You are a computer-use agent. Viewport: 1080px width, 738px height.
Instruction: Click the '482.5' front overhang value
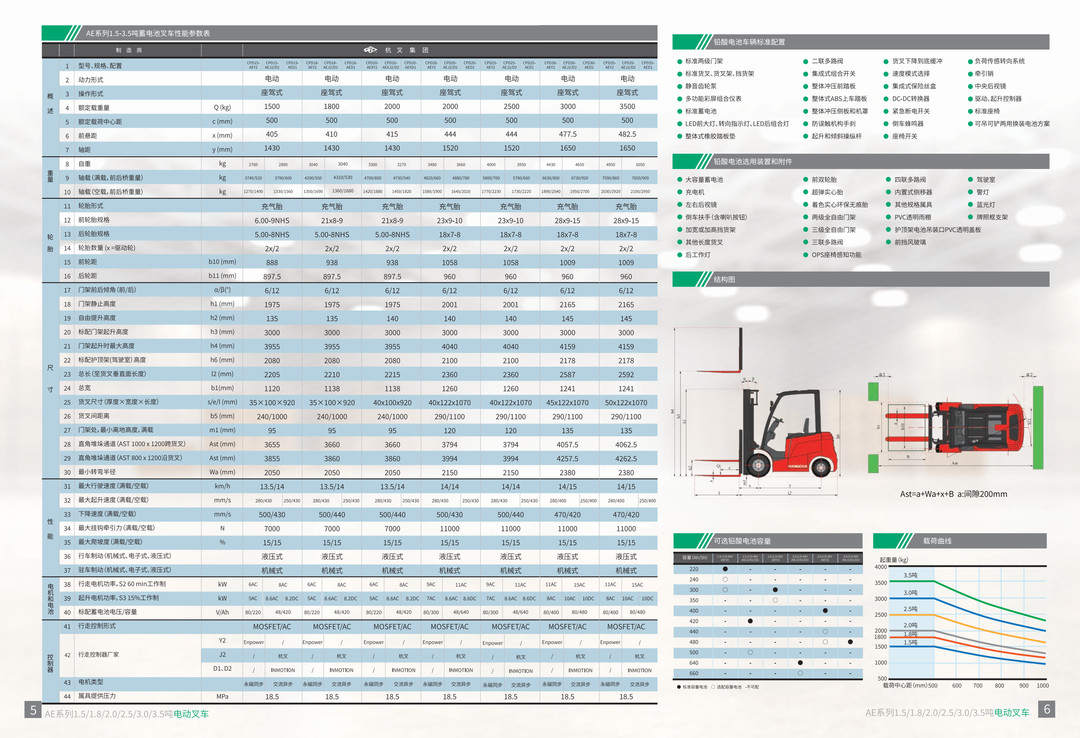[626, 134]
